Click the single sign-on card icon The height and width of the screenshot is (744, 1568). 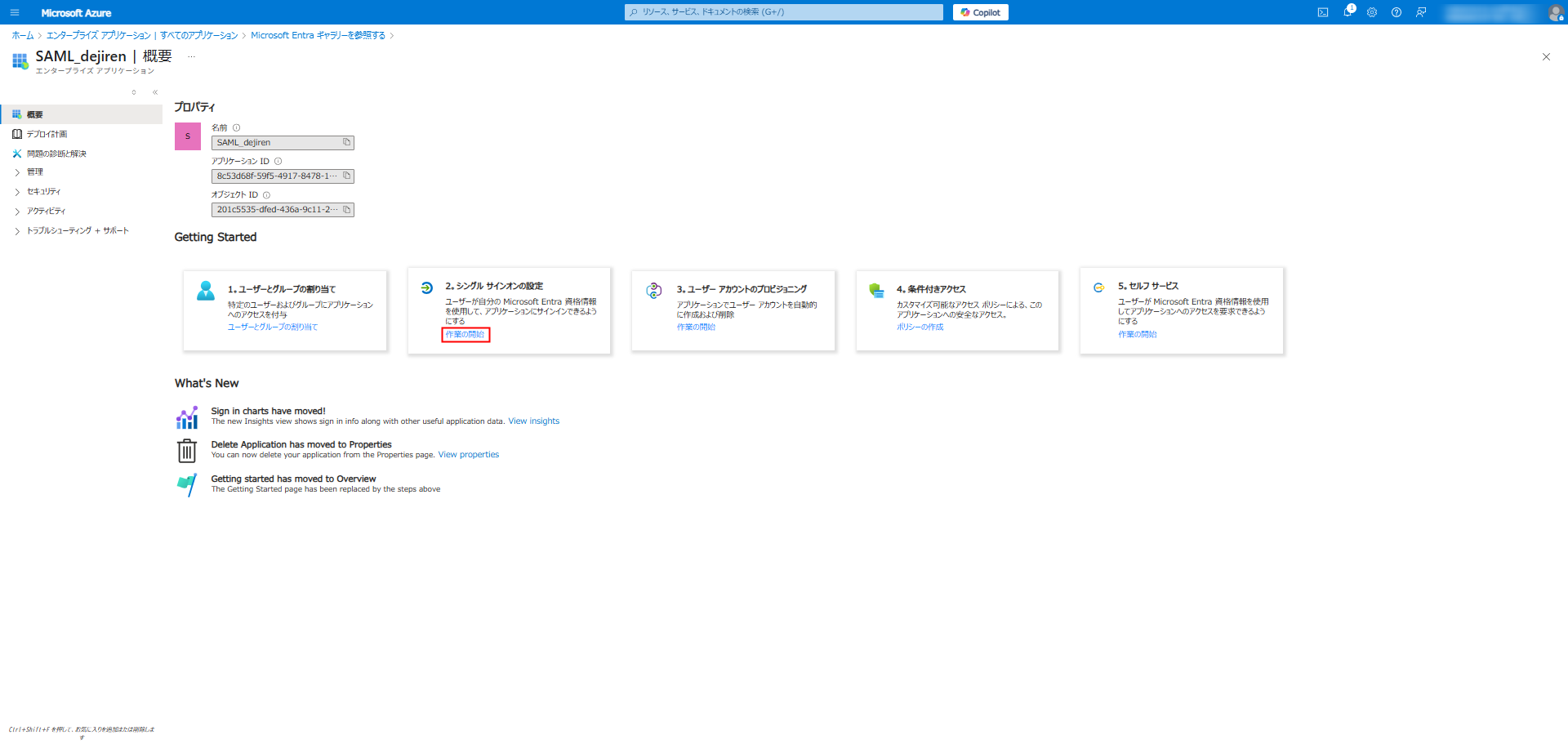tap(426, 287)
